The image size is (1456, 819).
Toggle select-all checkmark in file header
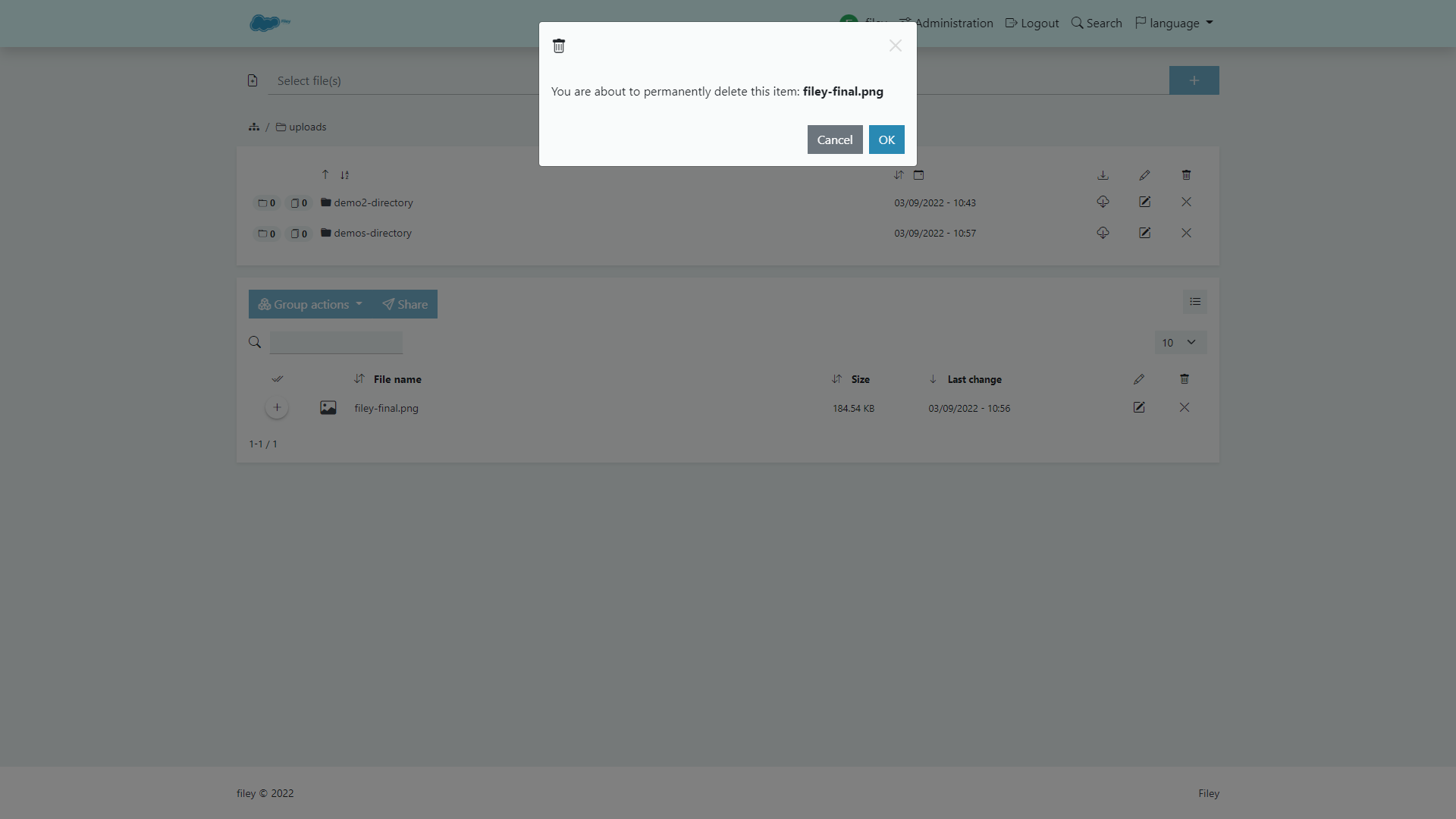[278, 379]
